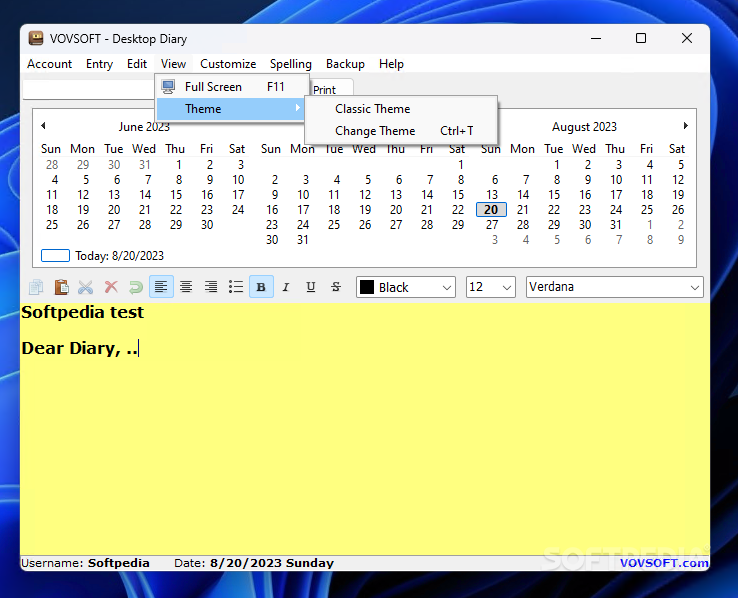Click the View menu
Viewport: 738px width, 598px height.
pyautogui.click(x=173, y=64)
